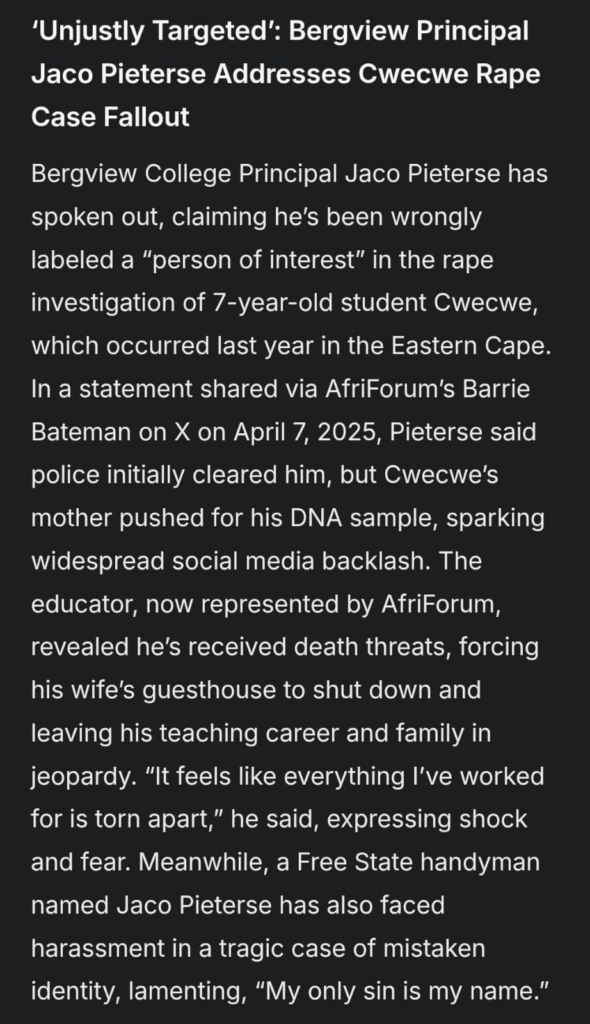The image size is (590, 1024).
Task: Click 'Cwecwe Rape' in the headline
Action: pyautogui.click(x=449, y=75)
